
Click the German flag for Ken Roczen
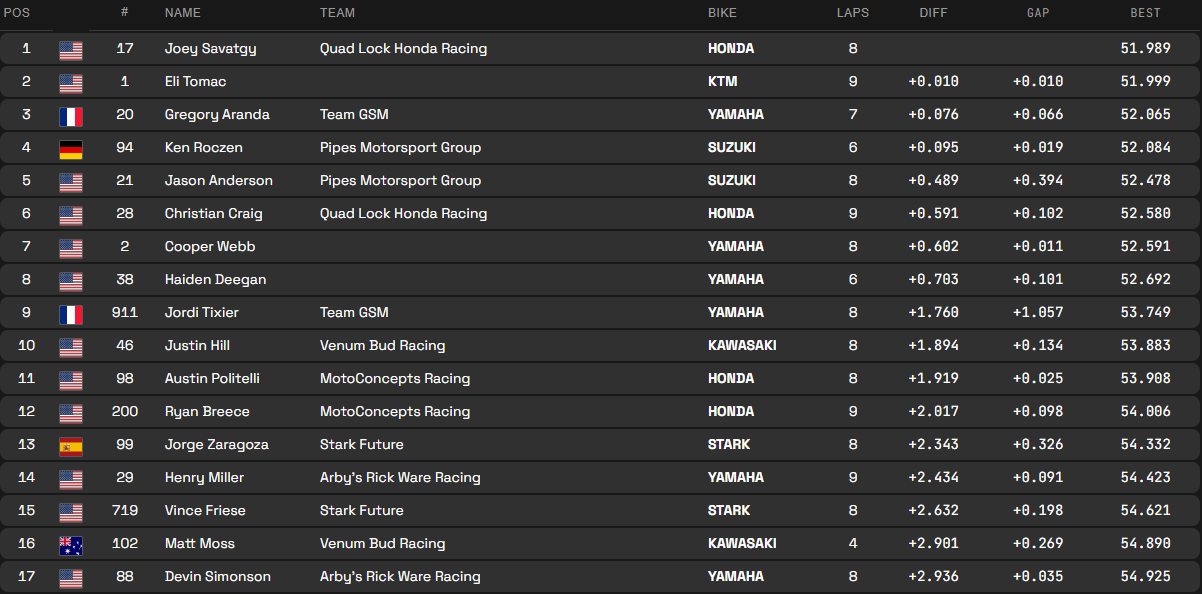[71, 148]
